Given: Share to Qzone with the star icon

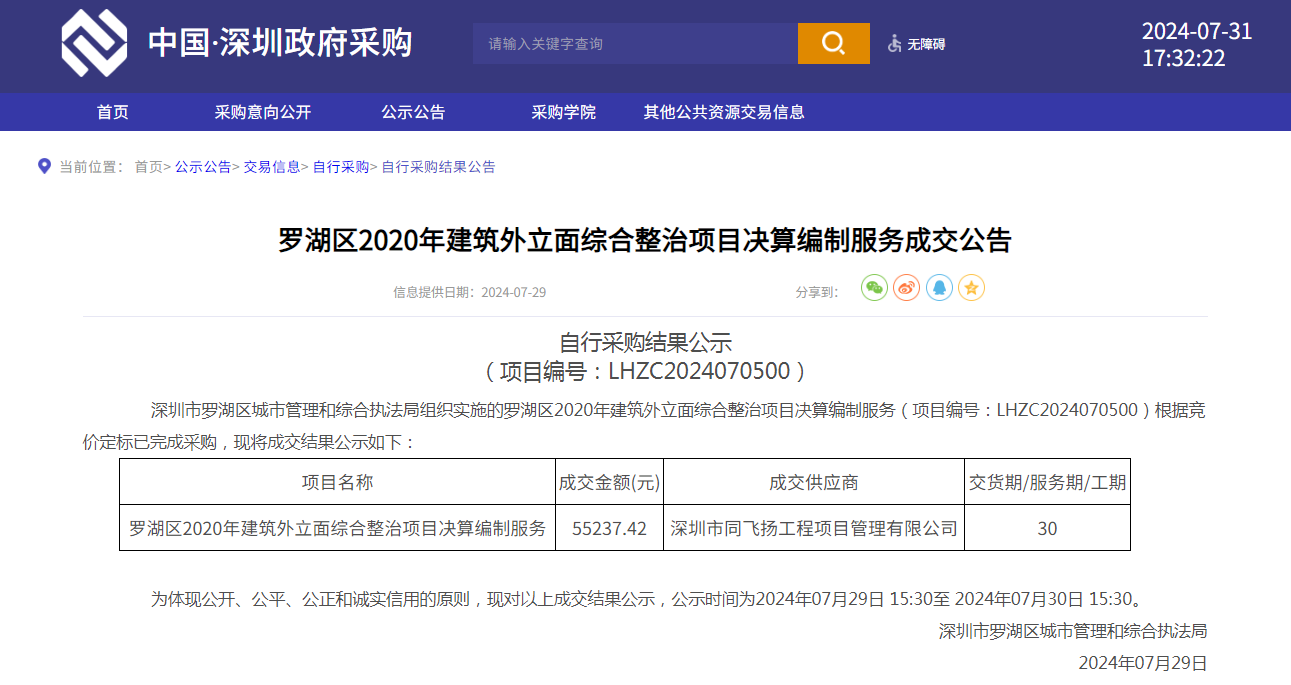Looking at the screenshot, I should [971, 288].
